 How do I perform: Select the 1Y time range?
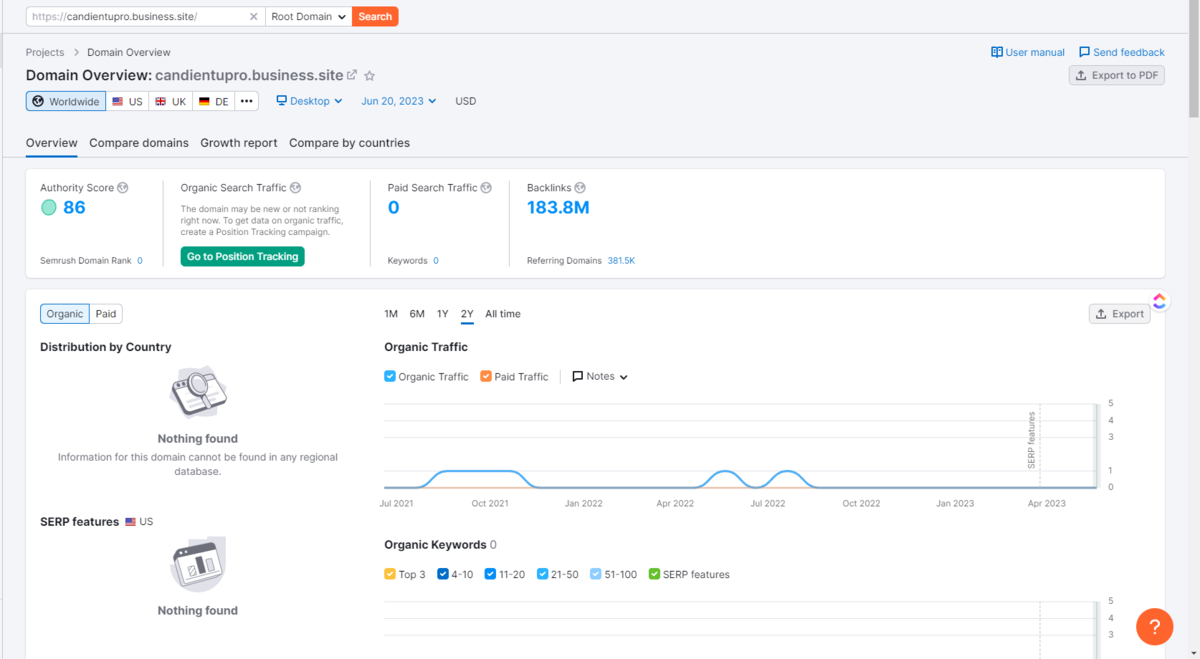click(x=443, y=314)
